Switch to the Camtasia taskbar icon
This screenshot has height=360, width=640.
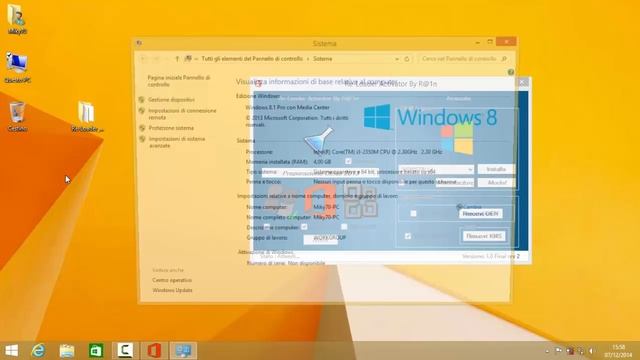(125, 351)
